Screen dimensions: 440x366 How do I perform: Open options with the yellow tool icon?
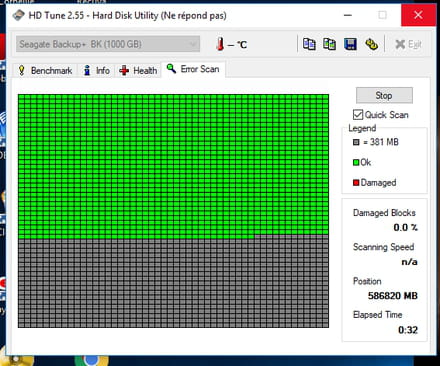tap(371, 44)
